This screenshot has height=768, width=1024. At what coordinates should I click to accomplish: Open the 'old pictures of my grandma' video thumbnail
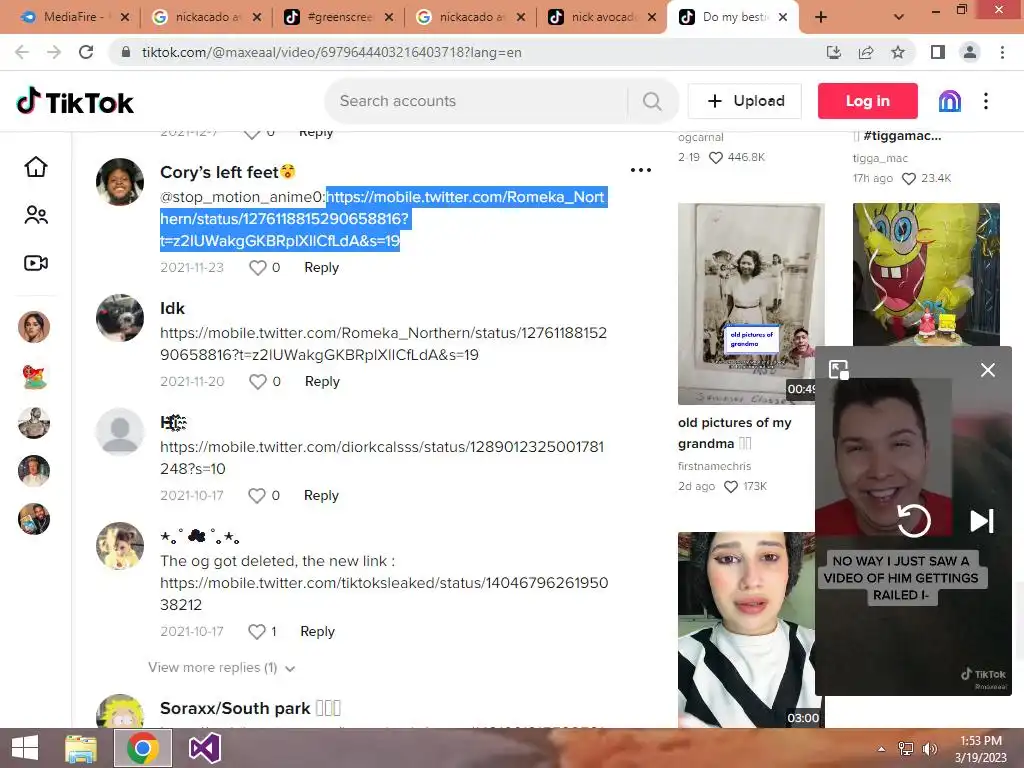click(751, 304)
